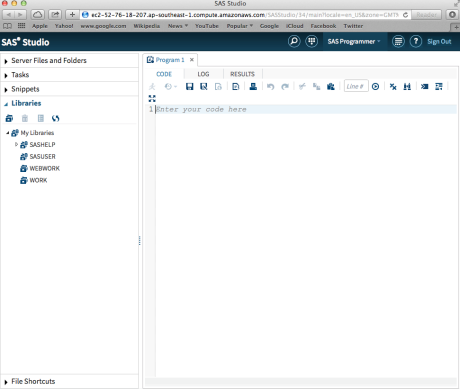Screen dimensions: 460x389
Task: Select the SASUSER library
Action: tap(42, 157)
